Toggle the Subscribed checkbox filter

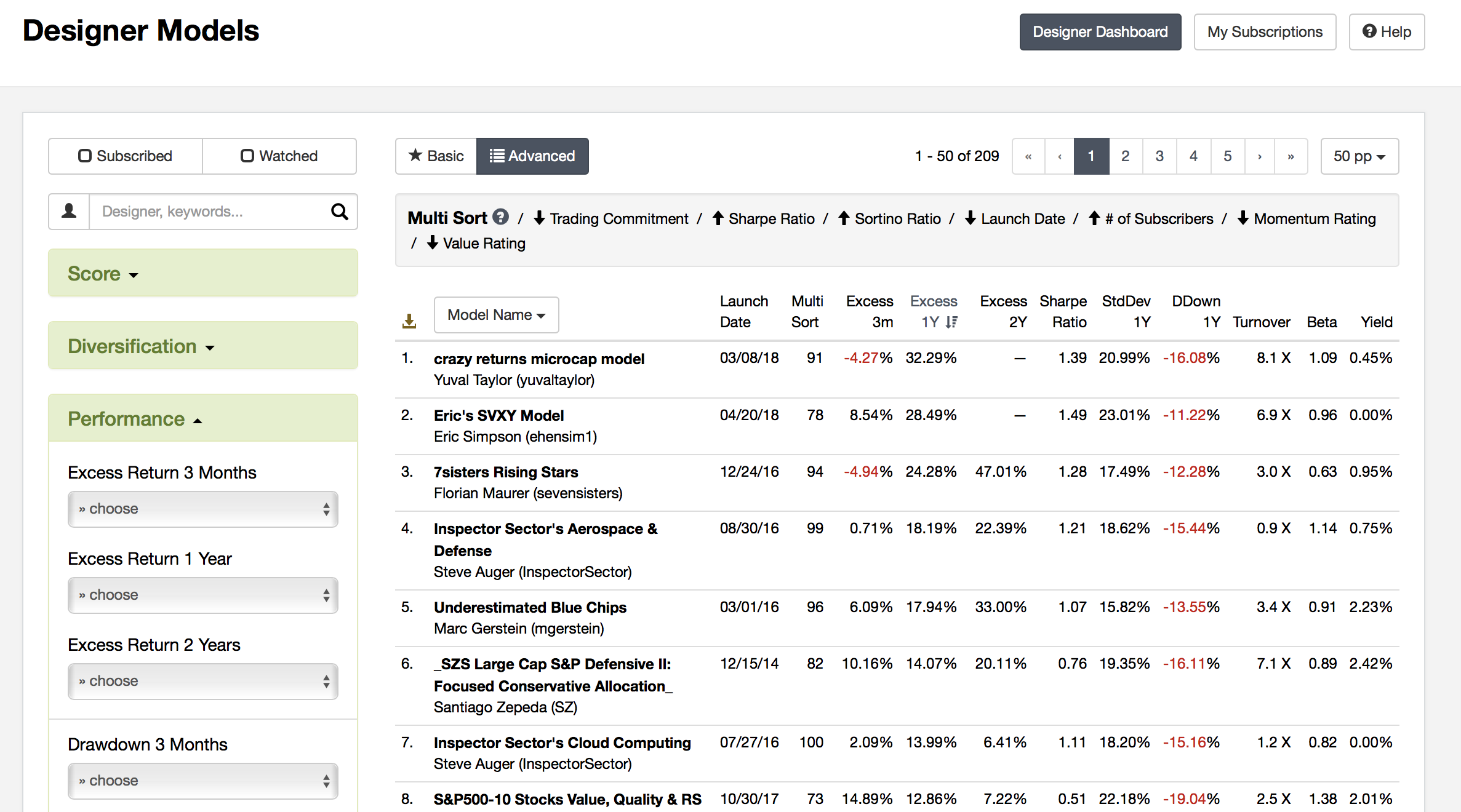coord(126,156)
